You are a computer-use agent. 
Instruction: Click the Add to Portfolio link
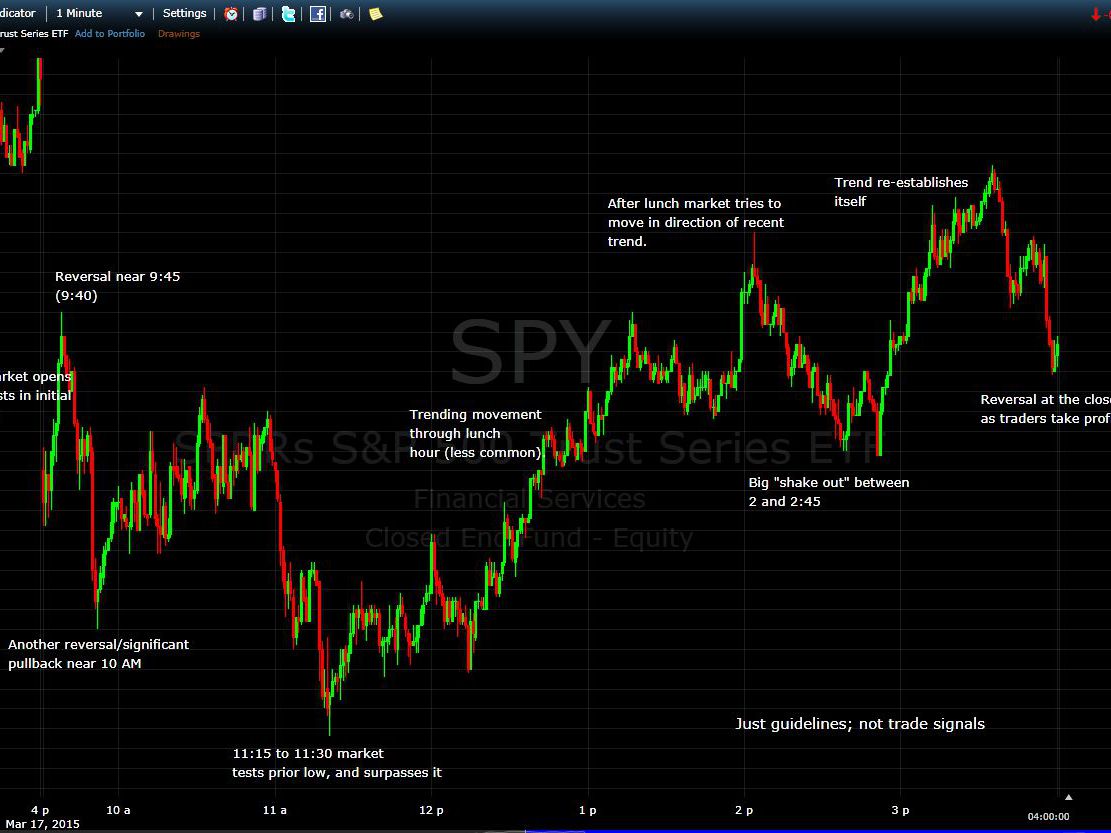click(x=110, y=33)
